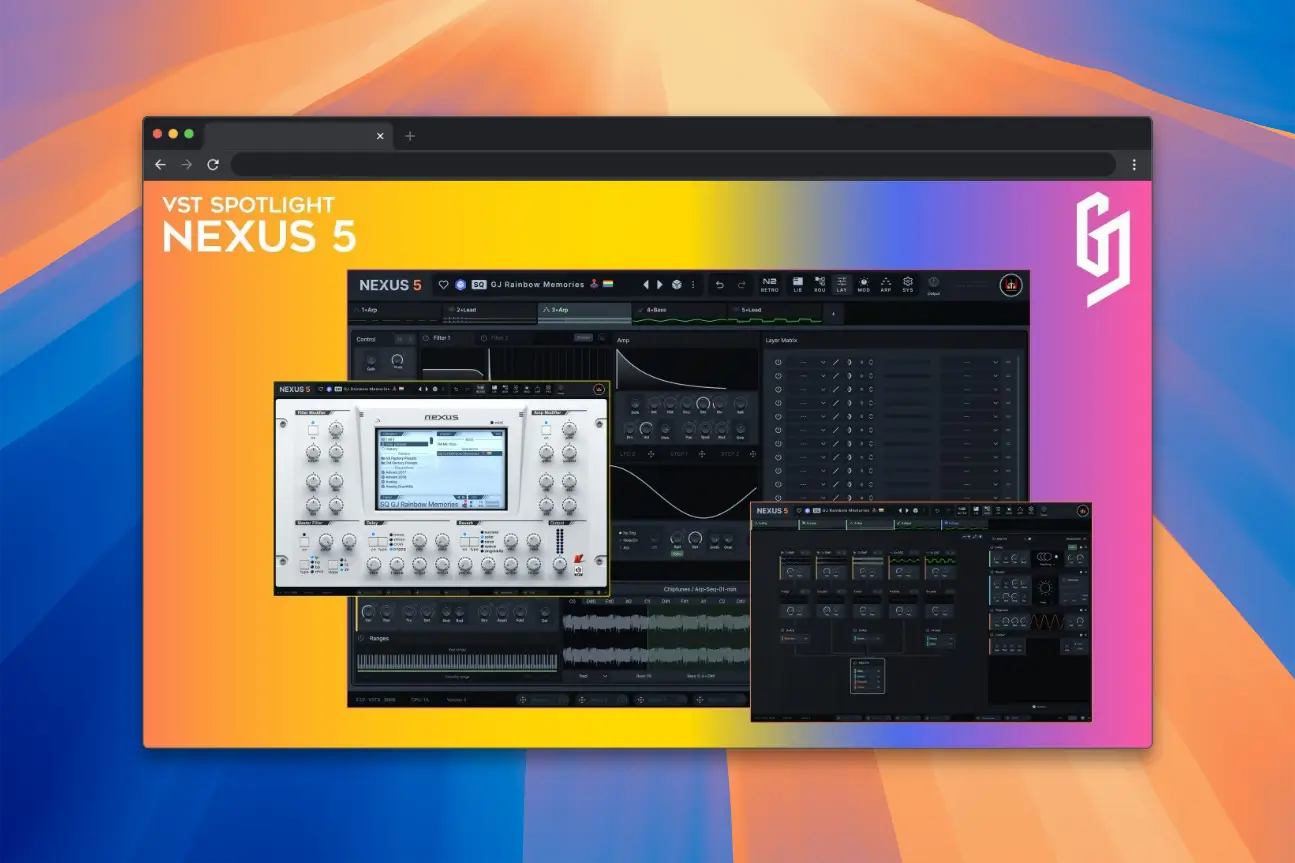The height and width of the screenshot is (863, 1295).
Task: Toggle the Filter 1 power button
Action: (426, 339)
